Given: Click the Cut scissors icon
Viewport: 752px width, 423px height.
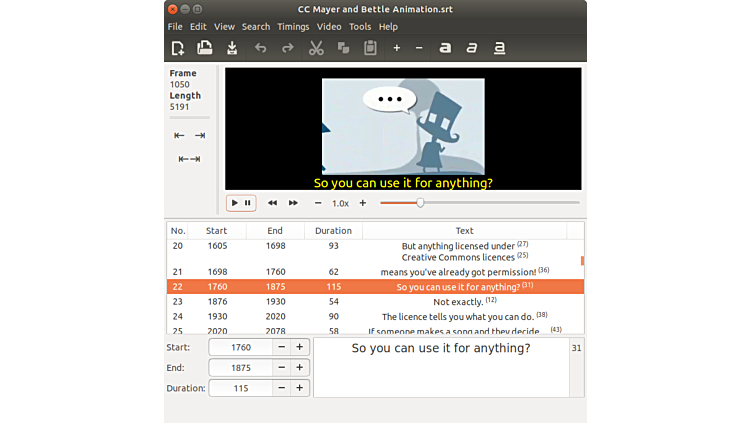Looking at the screenshot, I should click(316, 48).
